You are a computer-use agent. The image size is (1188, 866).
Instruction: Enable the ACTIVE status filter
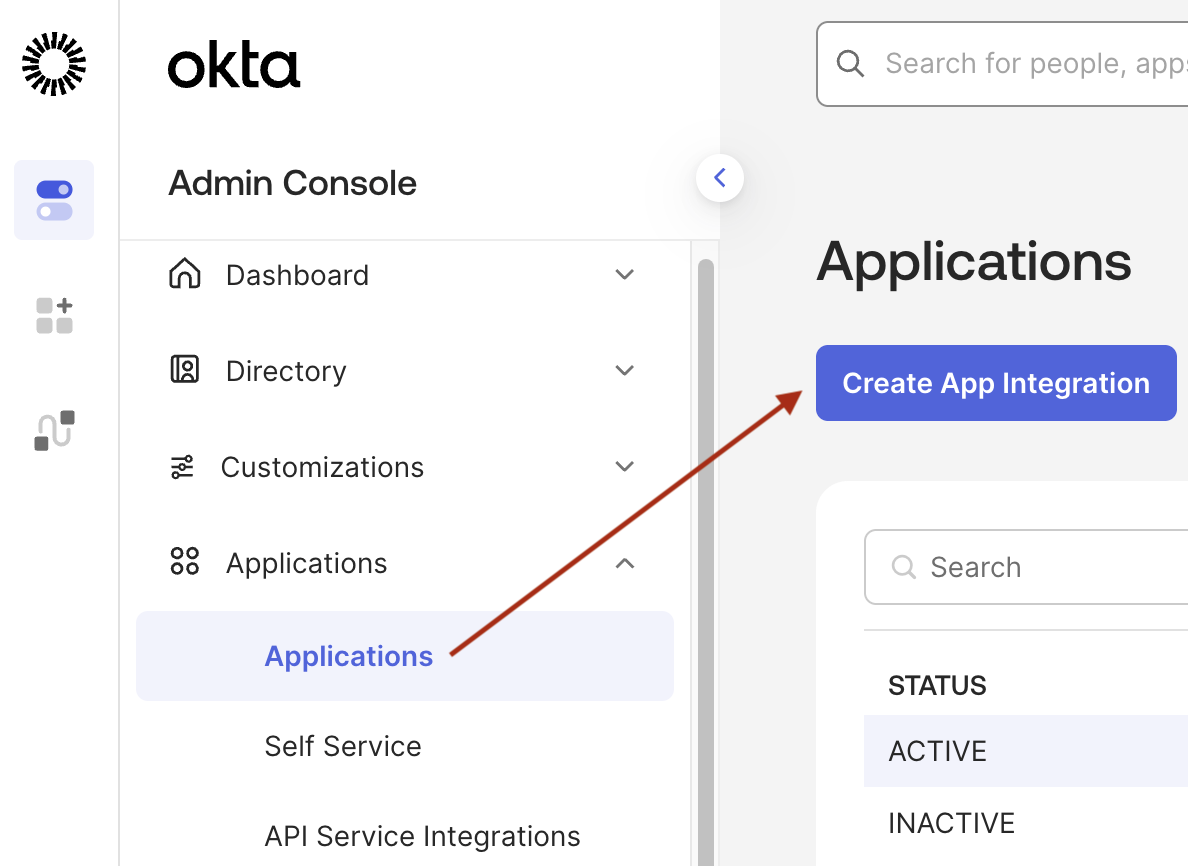[x=937, y=750]
